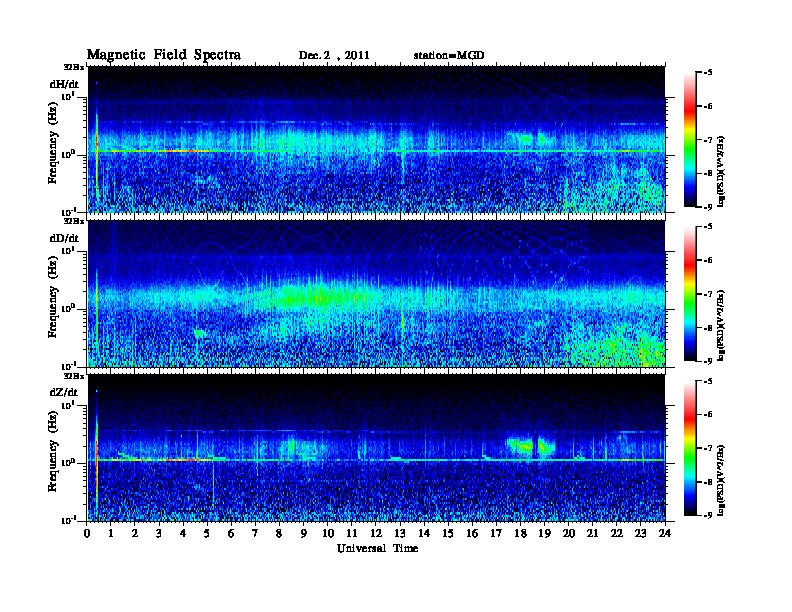
Task: Click the "11" hour tick label on the time axis
Action: click(352, 533)
